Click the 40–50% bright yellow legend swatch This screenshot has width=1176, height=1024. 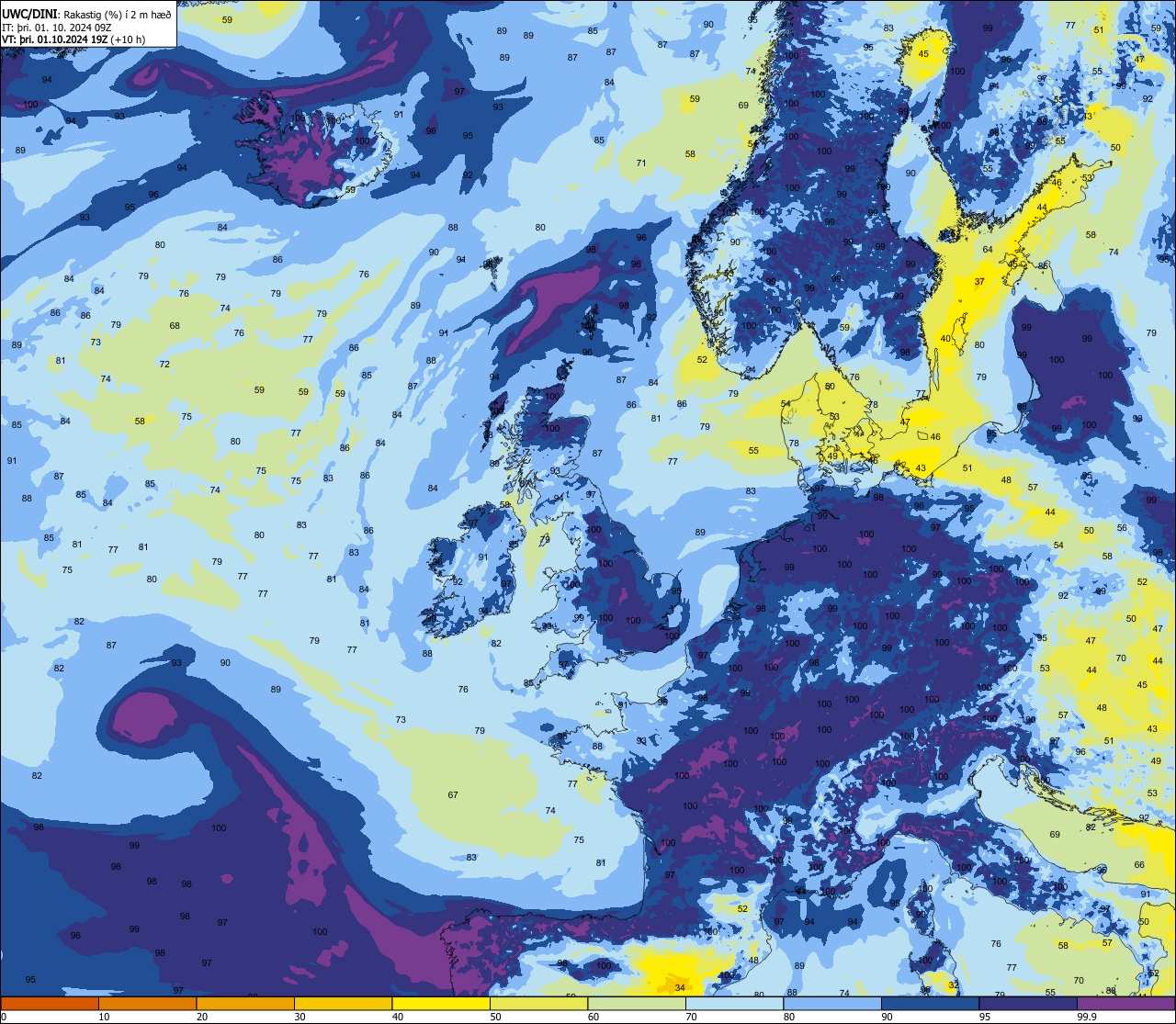441,1004
